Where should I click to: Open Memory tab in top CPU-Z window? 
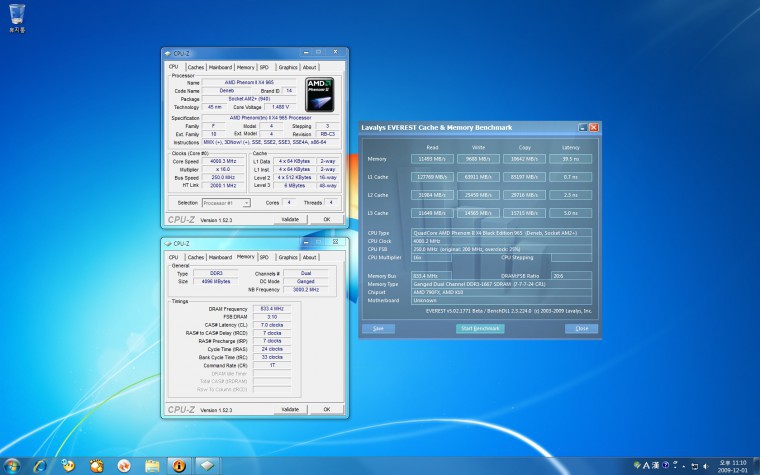tap(245, 67)
